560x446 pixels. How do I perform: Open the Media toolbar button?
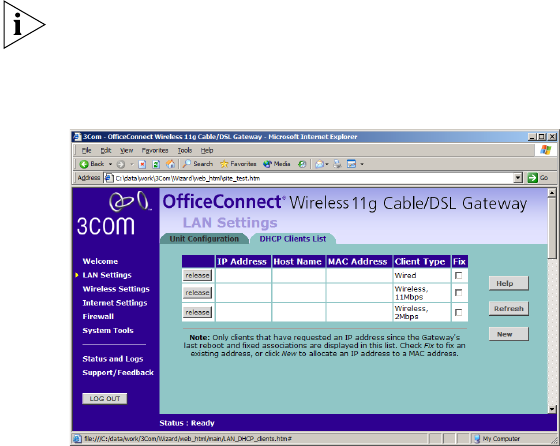(x=276, y=164)
